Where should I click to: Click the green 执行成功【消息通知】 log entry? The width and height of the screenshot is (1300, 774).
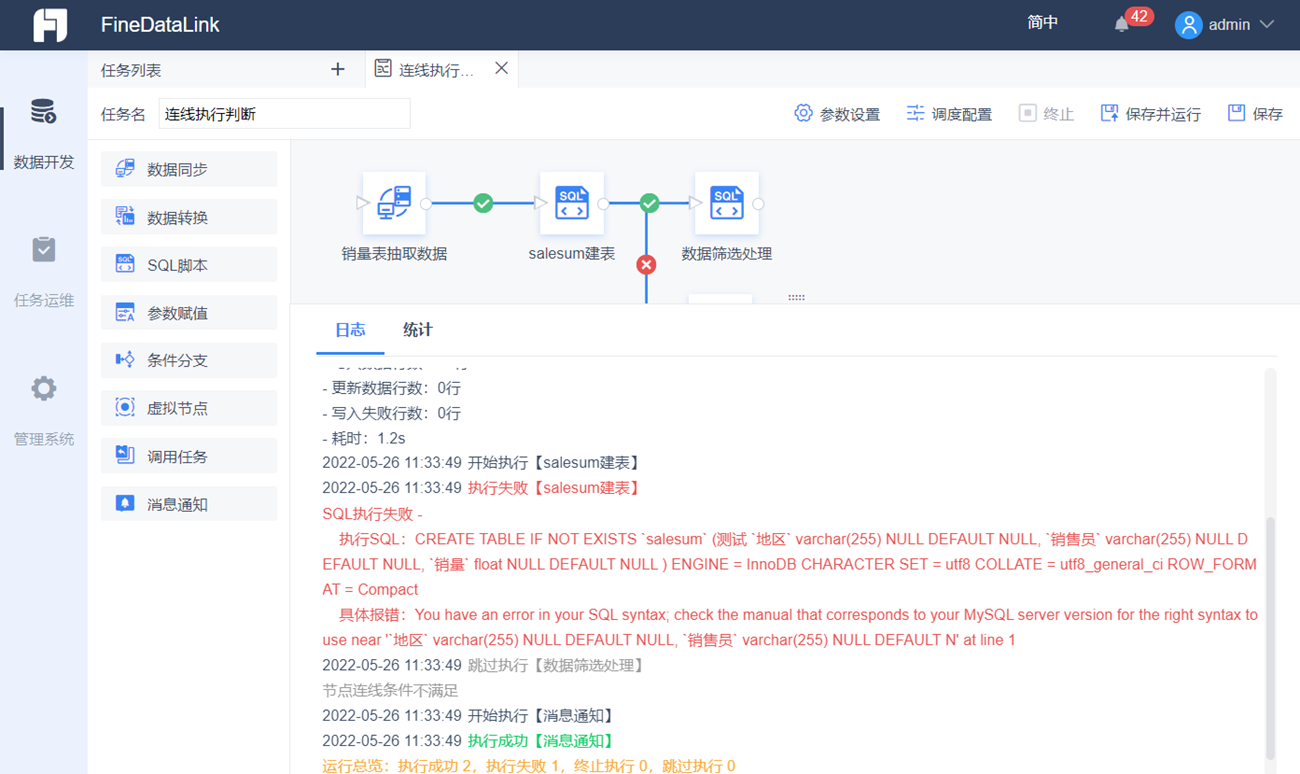[541, 741]
